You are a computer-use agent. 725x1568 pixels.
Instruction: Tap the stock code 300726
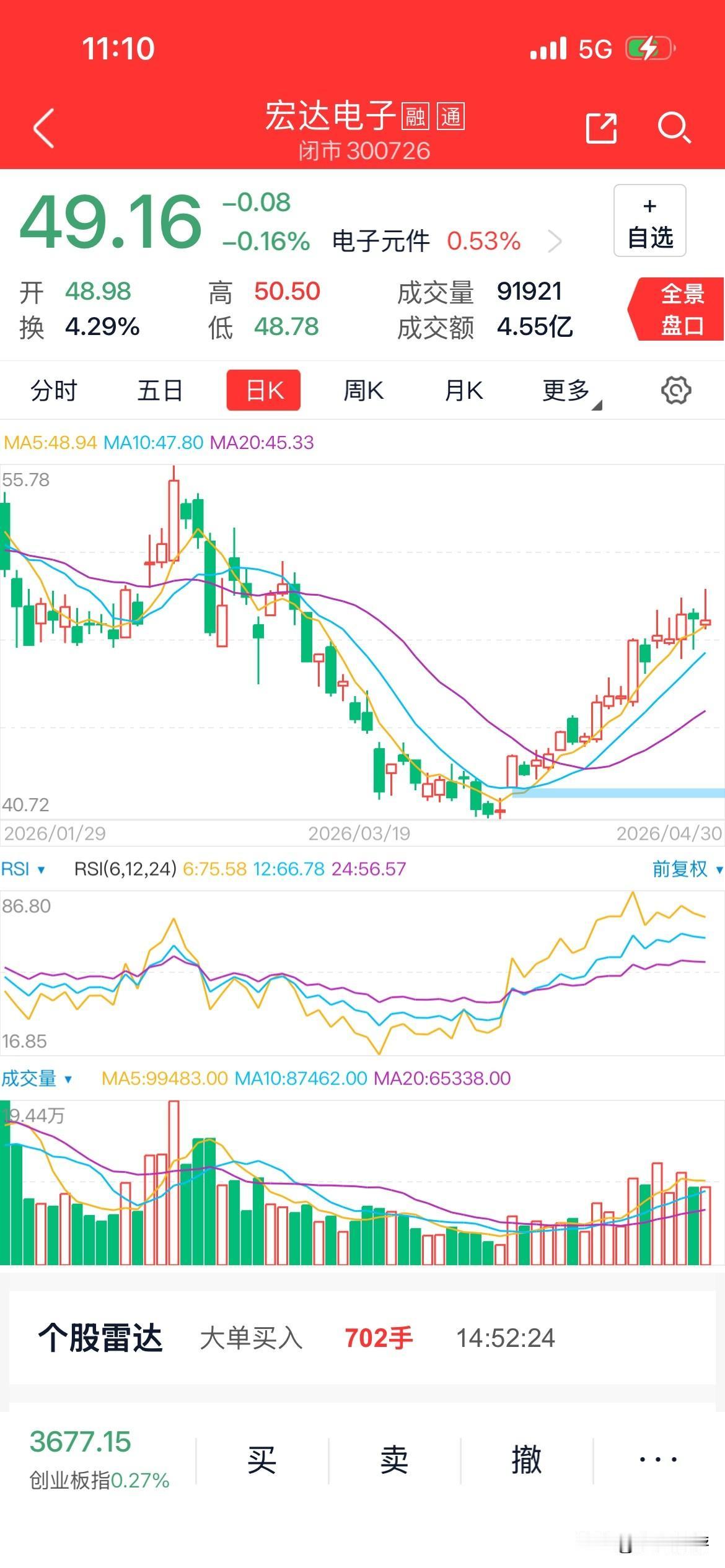[x=388, y=151]
